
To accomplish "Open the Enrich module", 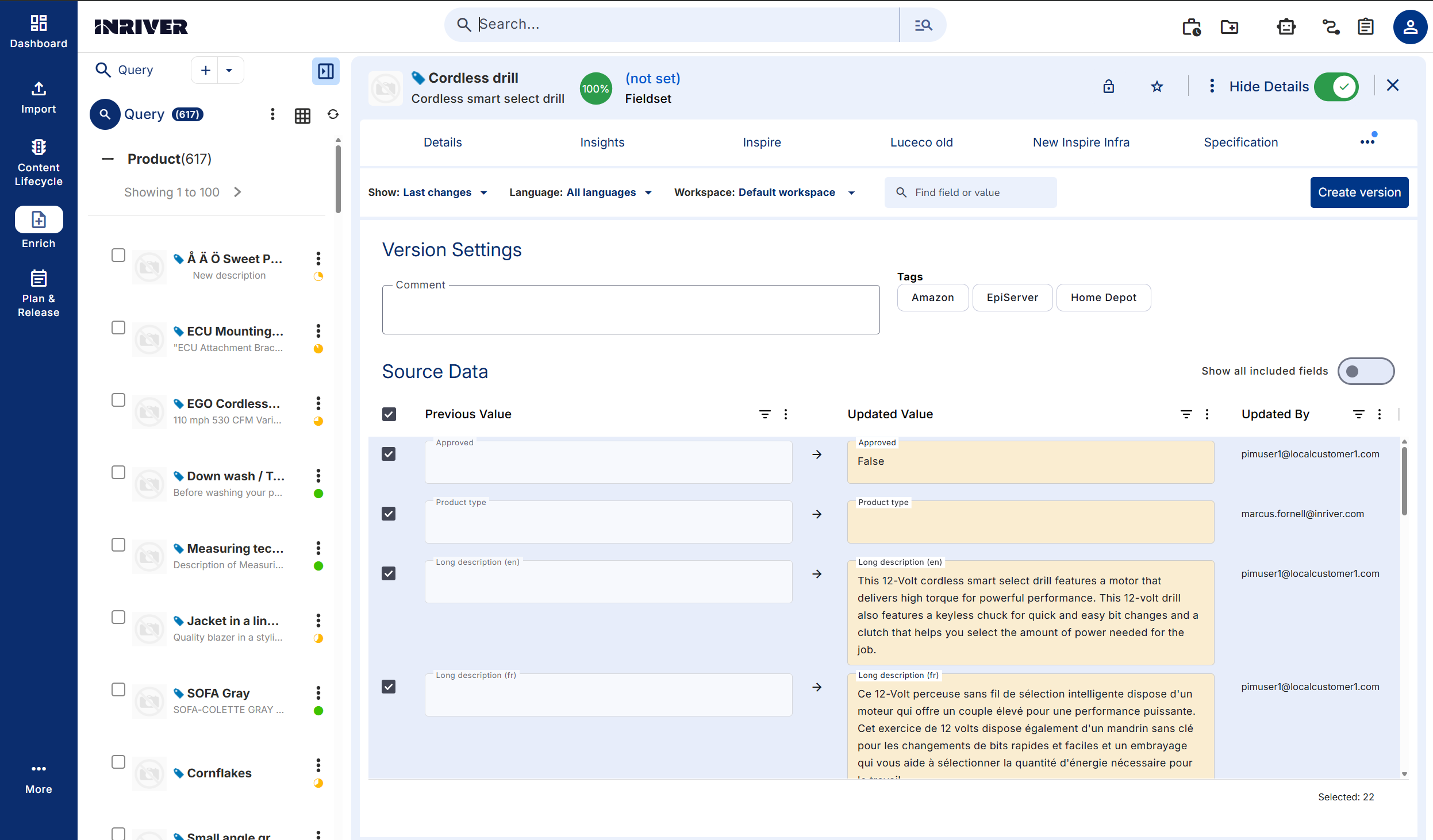I will [39, 228].
